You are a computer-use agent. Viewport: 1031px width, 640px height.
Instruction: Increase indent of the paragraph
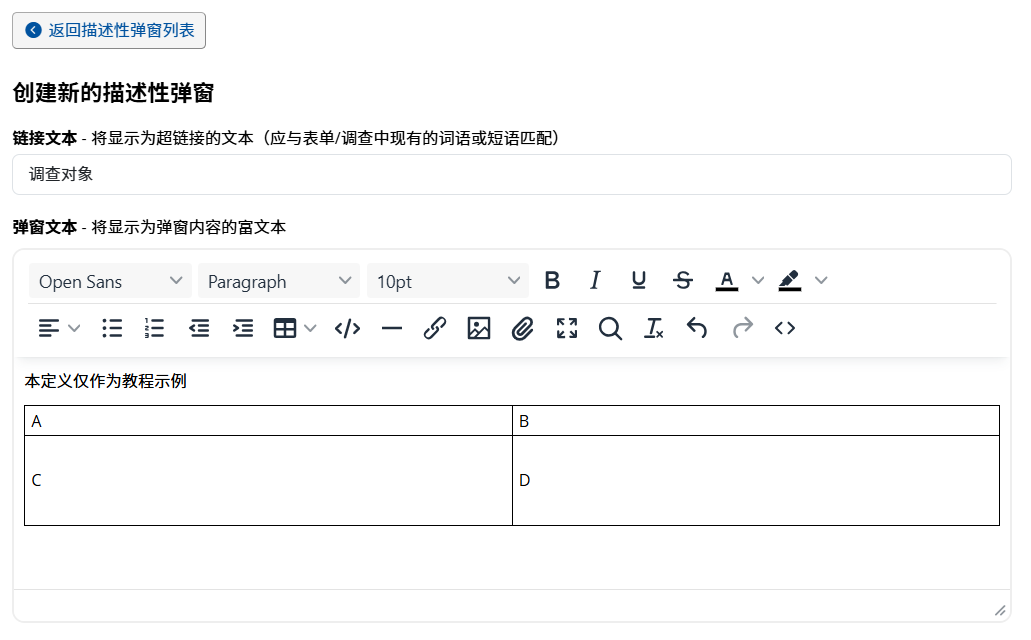[x=243, y=328]
